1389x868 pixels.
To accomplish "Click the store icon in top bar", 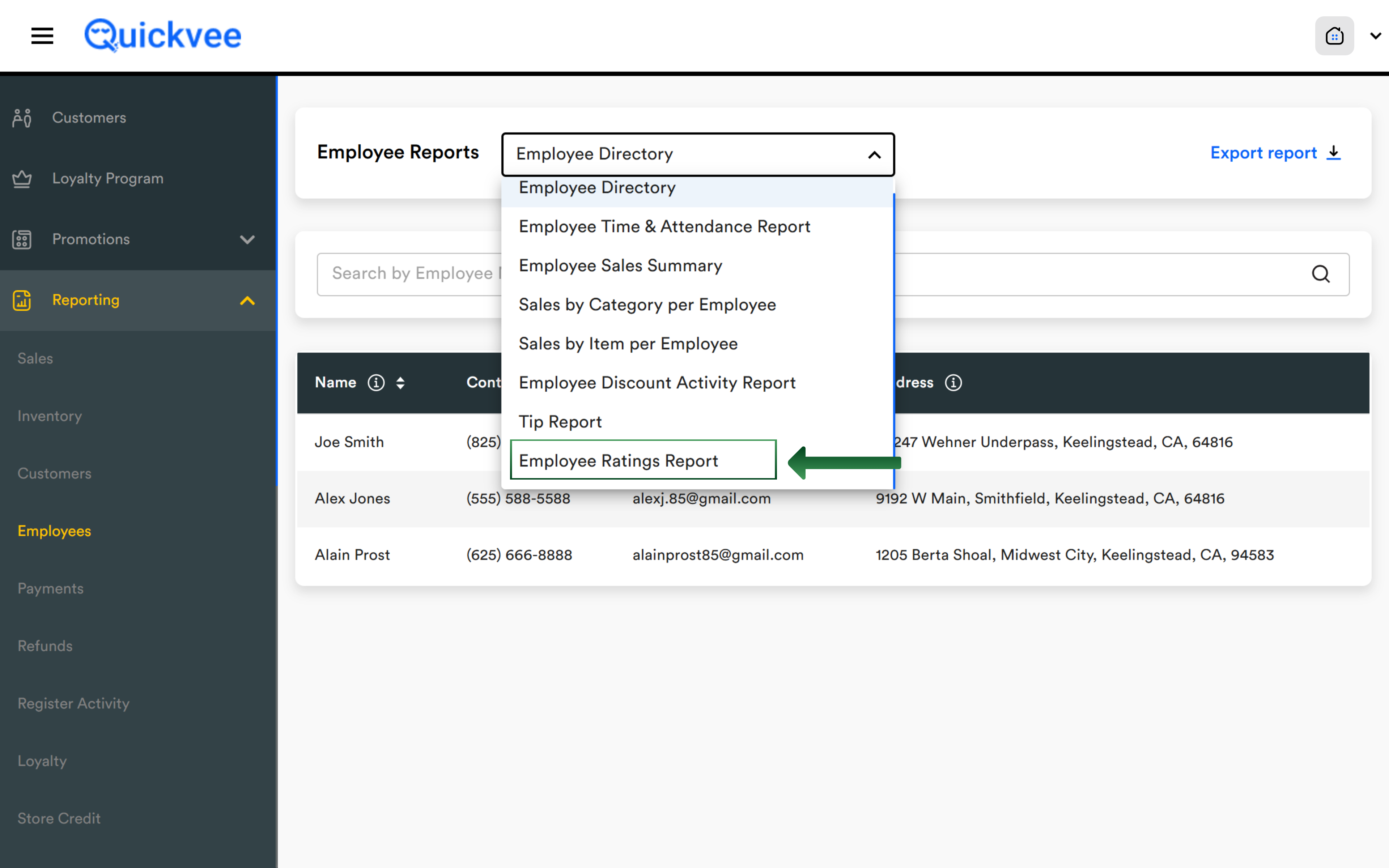I will [1334, 36].
